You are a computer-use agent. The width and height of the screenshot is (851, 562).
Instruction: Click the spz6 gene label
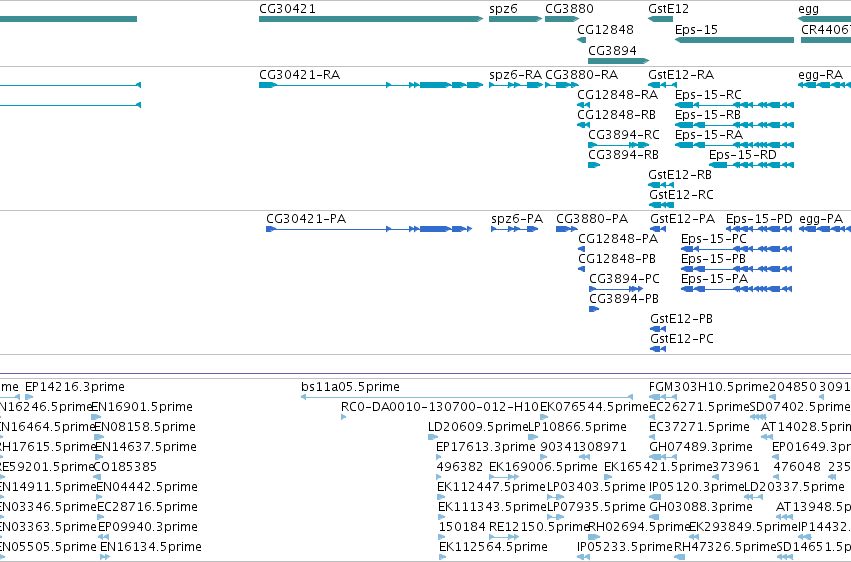coord(503,9)
